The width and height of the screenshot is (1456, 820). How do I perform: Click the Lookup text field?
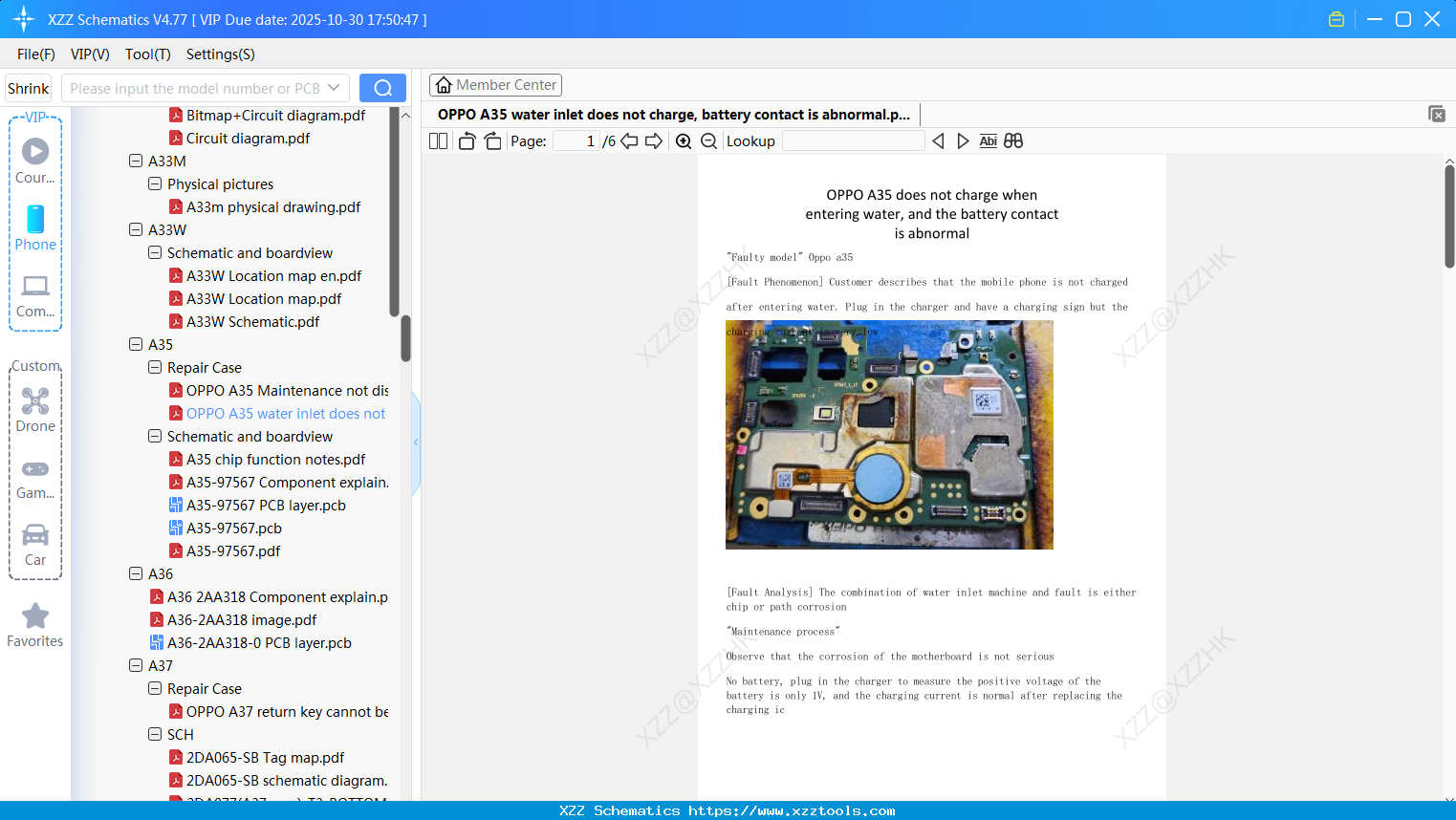coord(854,140)
